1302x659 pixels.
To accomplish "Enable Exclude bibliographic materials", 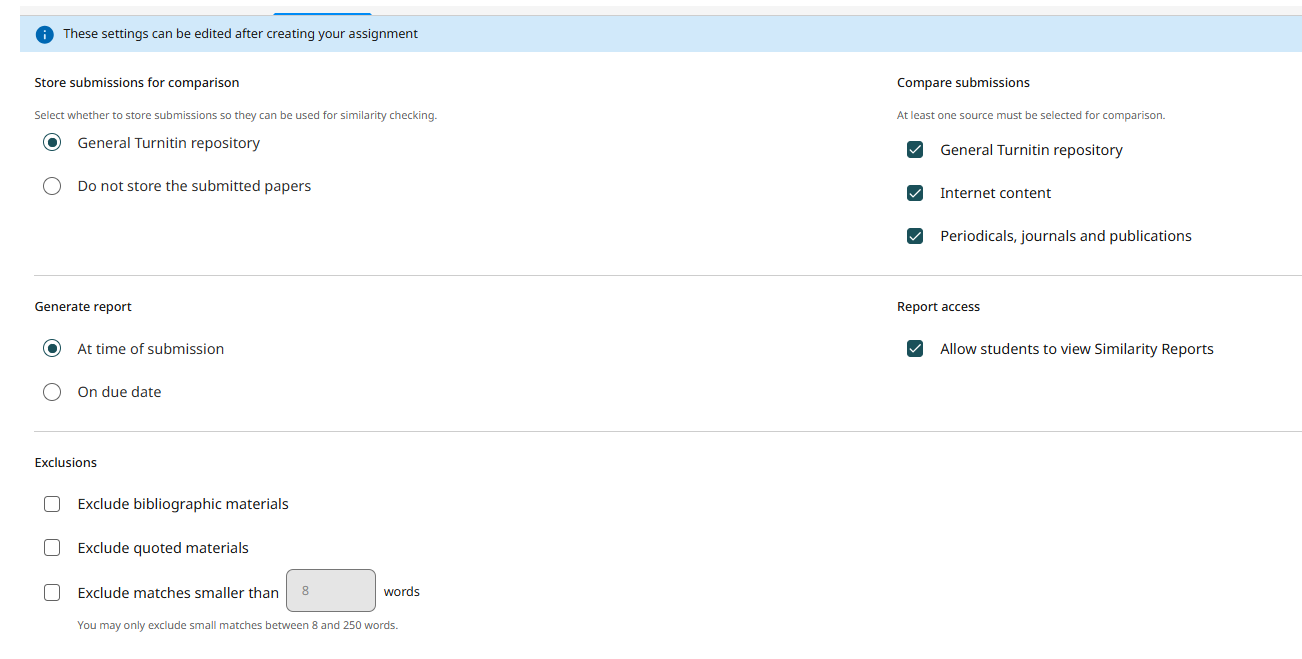I will pos(52,504).
